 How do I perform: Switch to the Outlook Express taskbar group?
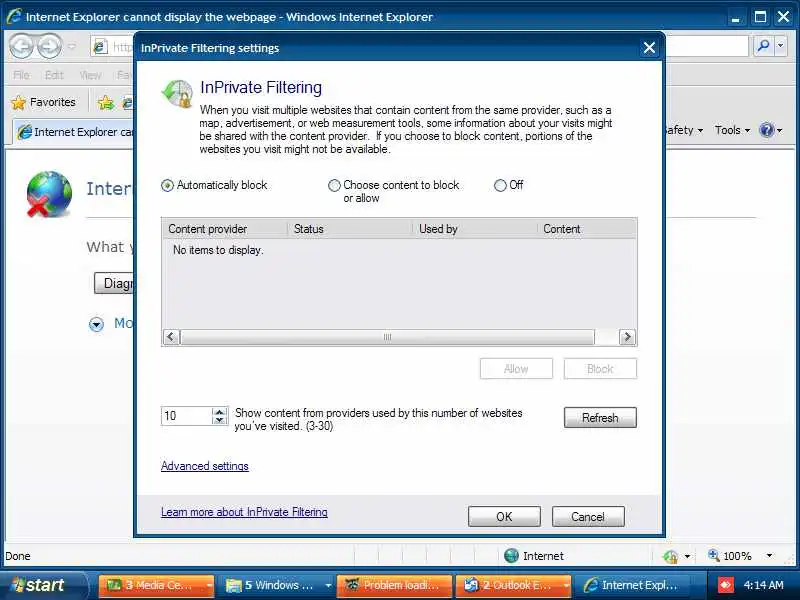[x=513, y=586]
